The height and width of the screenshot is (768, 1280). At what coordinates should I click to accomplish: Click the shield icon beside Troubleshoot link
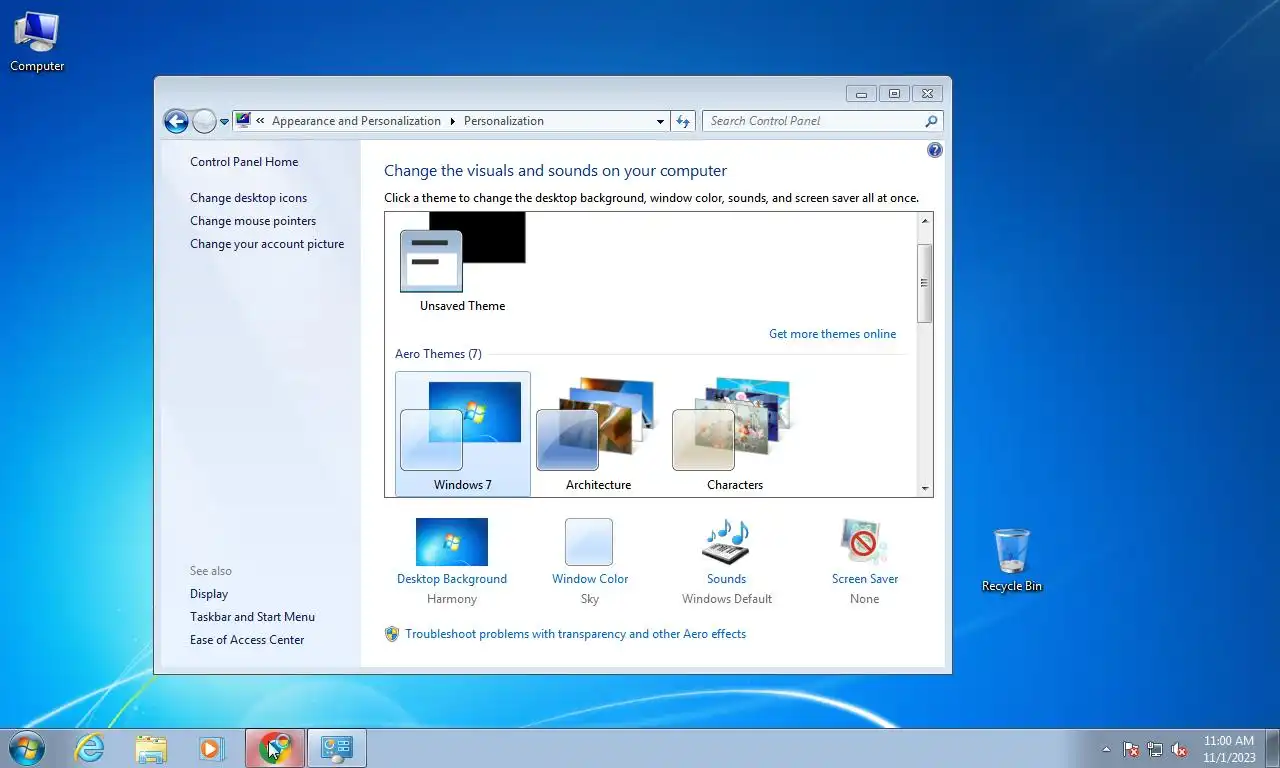[392, 634]
